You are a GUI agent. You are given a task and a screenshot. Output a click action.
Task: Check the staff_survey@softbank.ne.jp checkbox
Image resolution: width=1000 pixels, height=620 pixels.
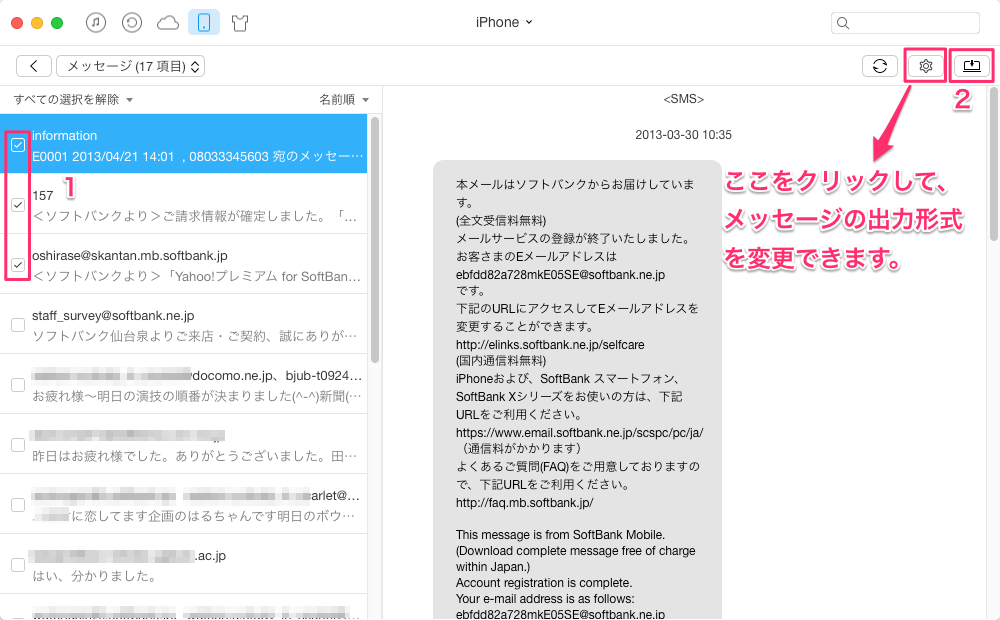pos(18,325)
